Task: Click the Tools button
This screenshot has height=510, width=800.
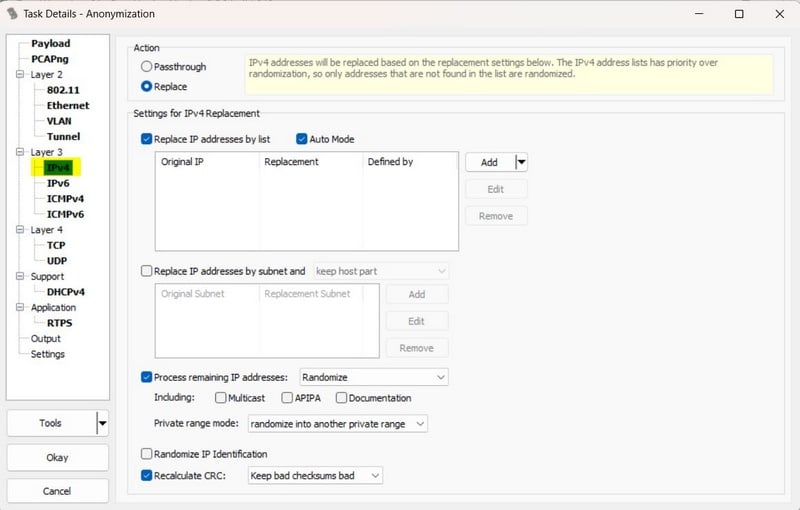Action: (x=51, y=423)
